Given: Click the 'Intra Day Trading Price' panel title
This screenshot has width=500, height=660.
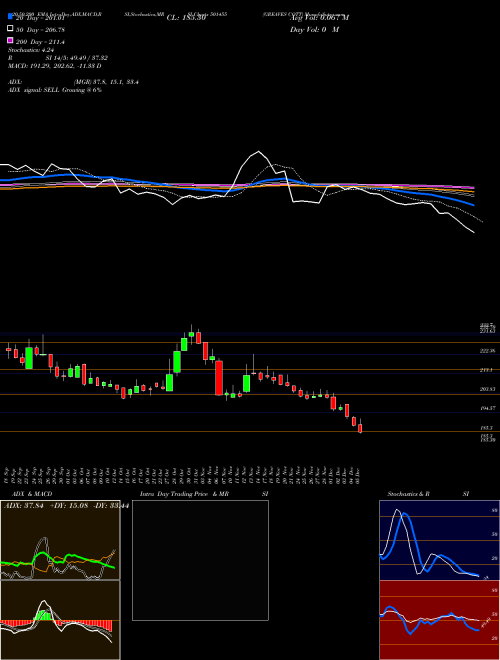Looking at the screenshot, I should [174, 494].
